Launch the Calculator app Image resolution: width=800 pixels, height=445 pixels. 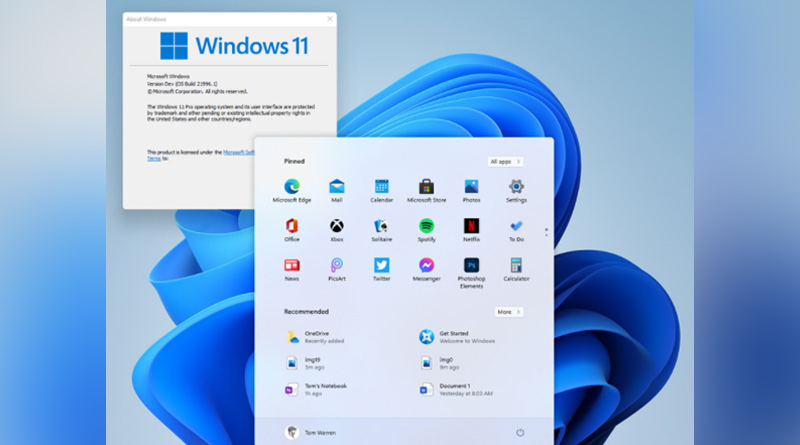516,269
